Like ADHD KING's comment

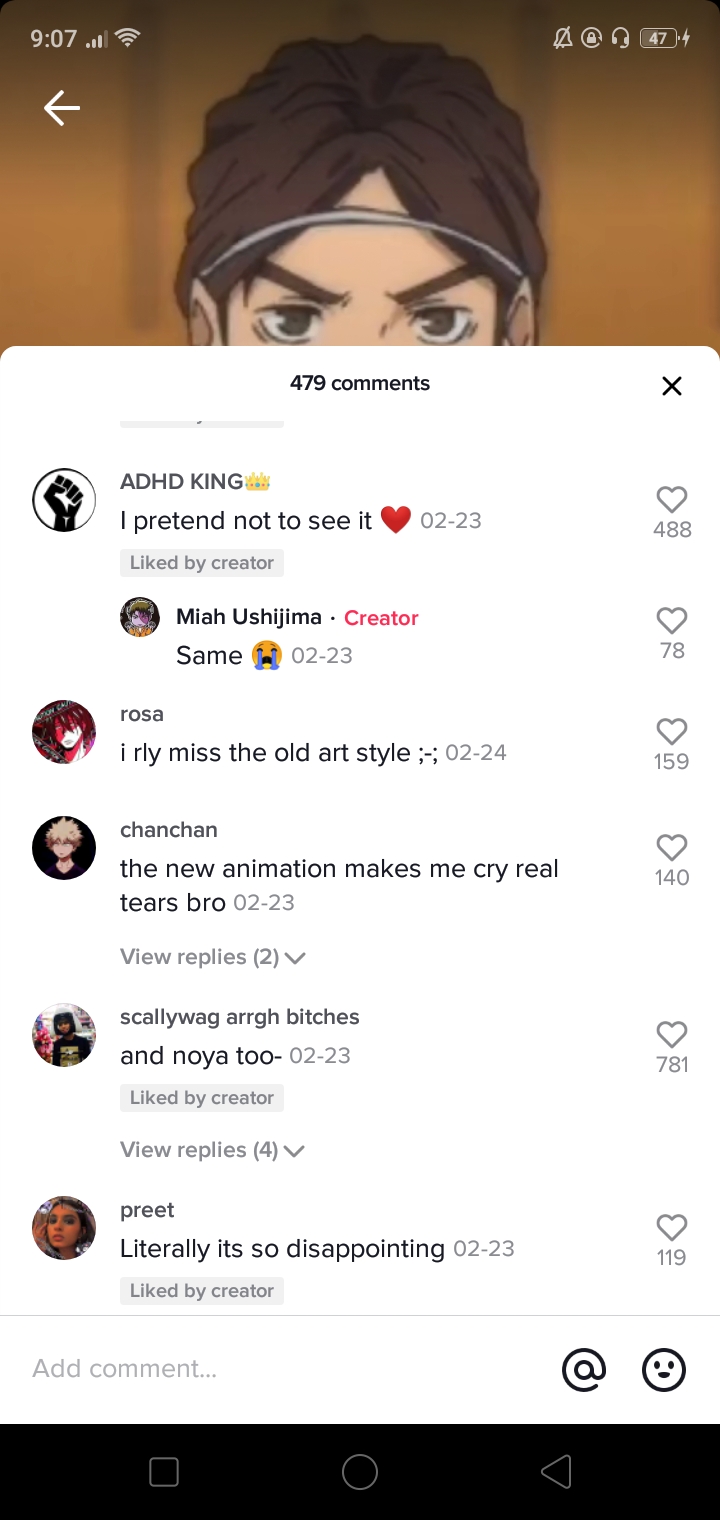click(672, 500)
